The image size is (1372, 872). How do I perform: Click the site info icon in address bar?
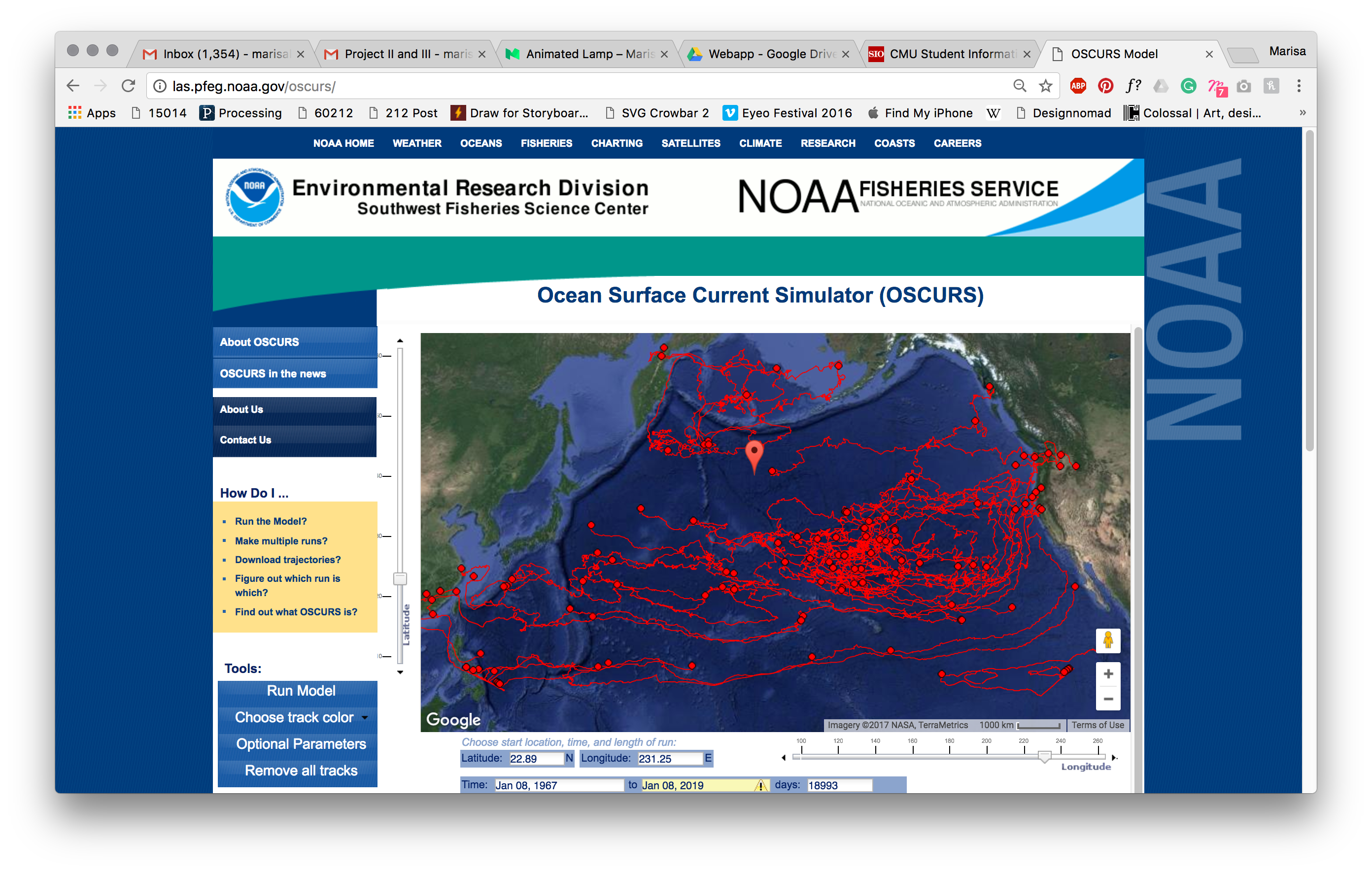tap(160, 86)
